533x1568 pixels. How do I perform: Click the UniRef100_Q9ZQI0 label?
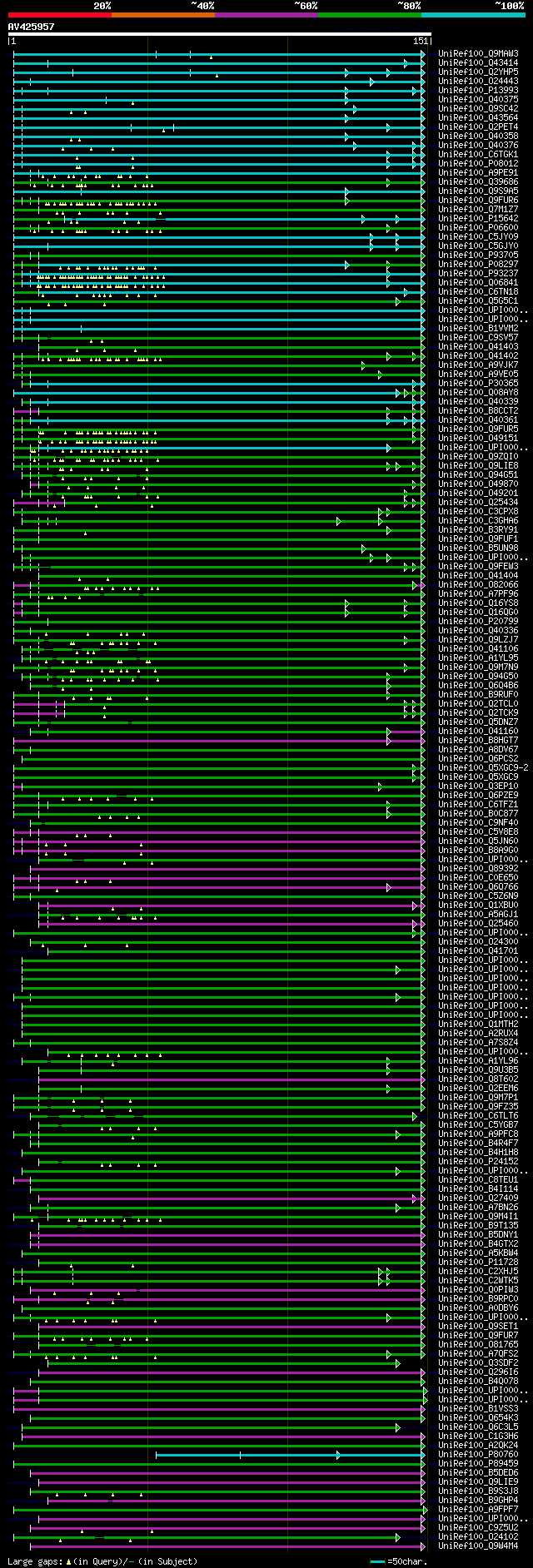coord(478,456)
